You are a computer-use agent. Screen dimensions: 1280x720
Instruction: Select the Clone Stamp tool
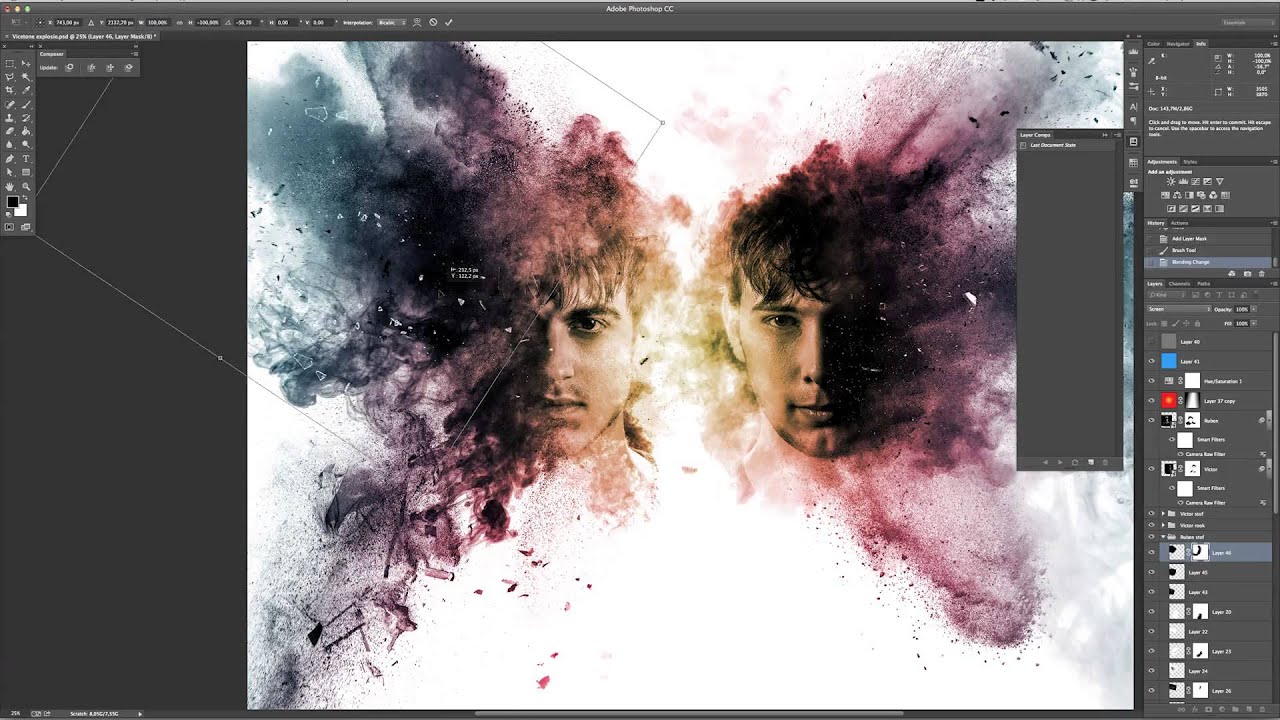click(x=10, y=118)
